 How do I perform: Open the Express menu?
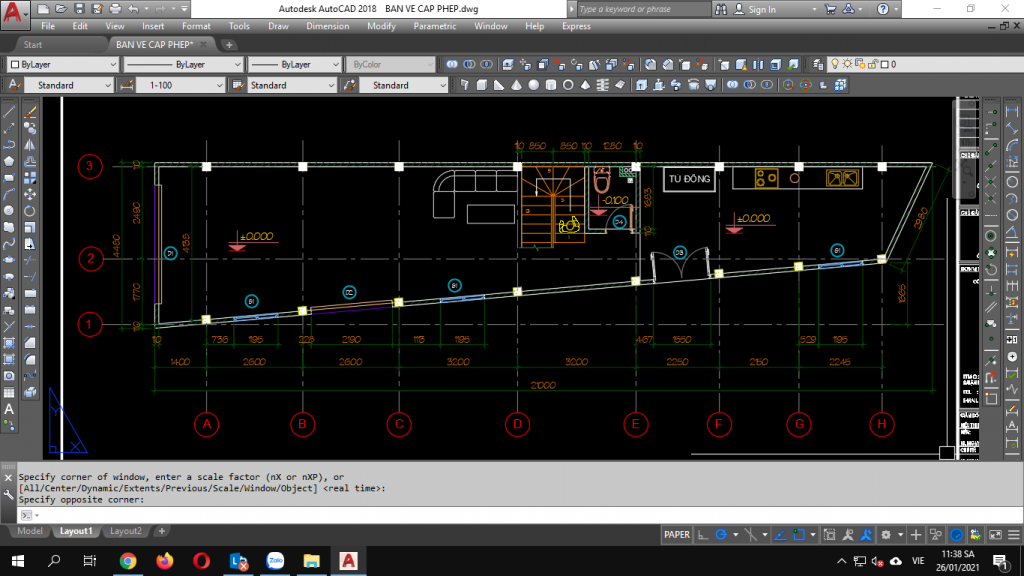(576, 26)
